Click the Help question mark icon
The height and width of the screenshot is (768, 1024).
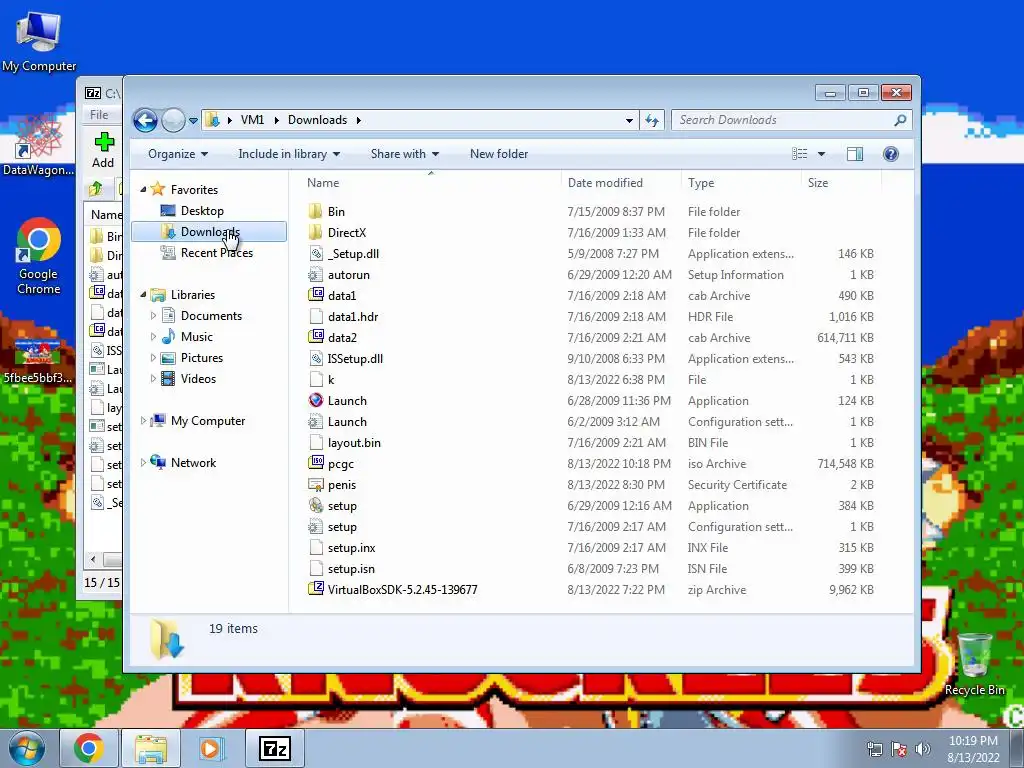[x=890, y=154]
